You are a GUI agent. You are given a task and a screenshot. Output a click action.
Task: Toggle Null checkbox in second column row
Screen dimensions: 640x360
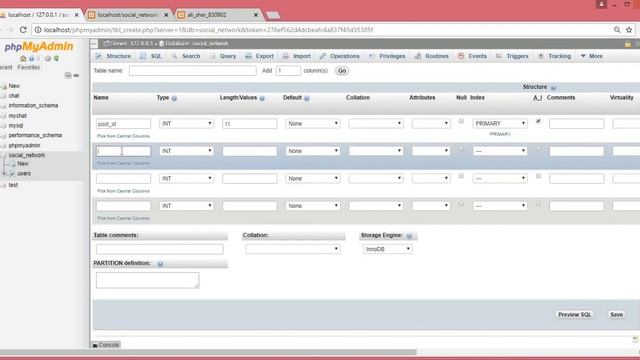[461, 149]
